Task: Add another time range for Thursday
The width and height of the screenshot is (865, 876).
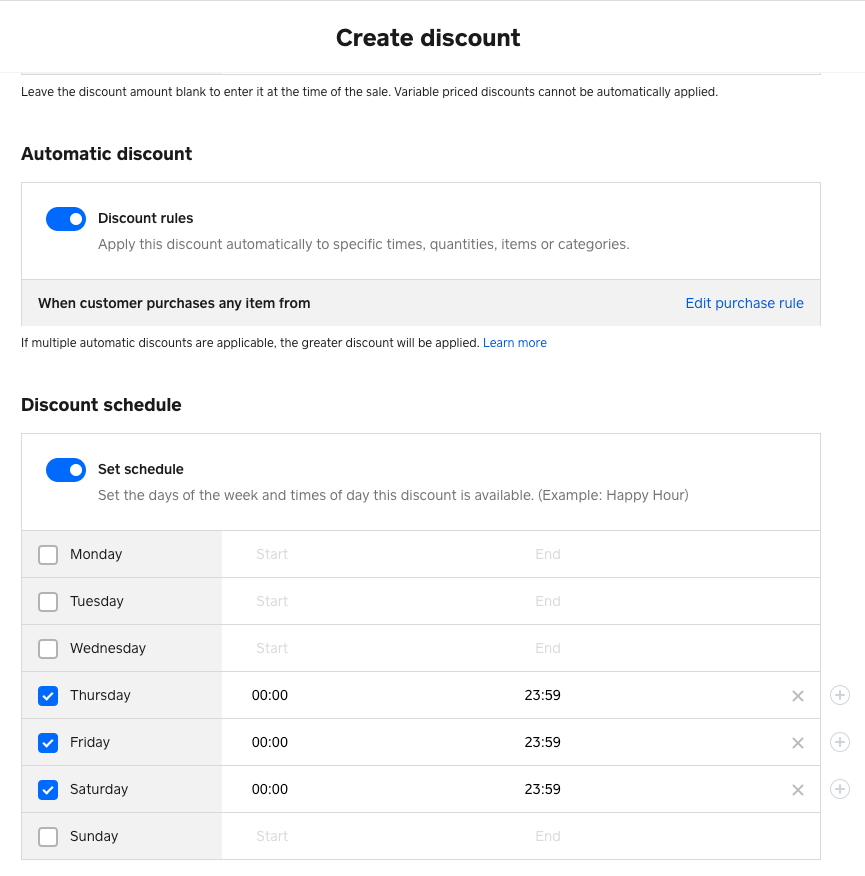Action: coord(840,695)
